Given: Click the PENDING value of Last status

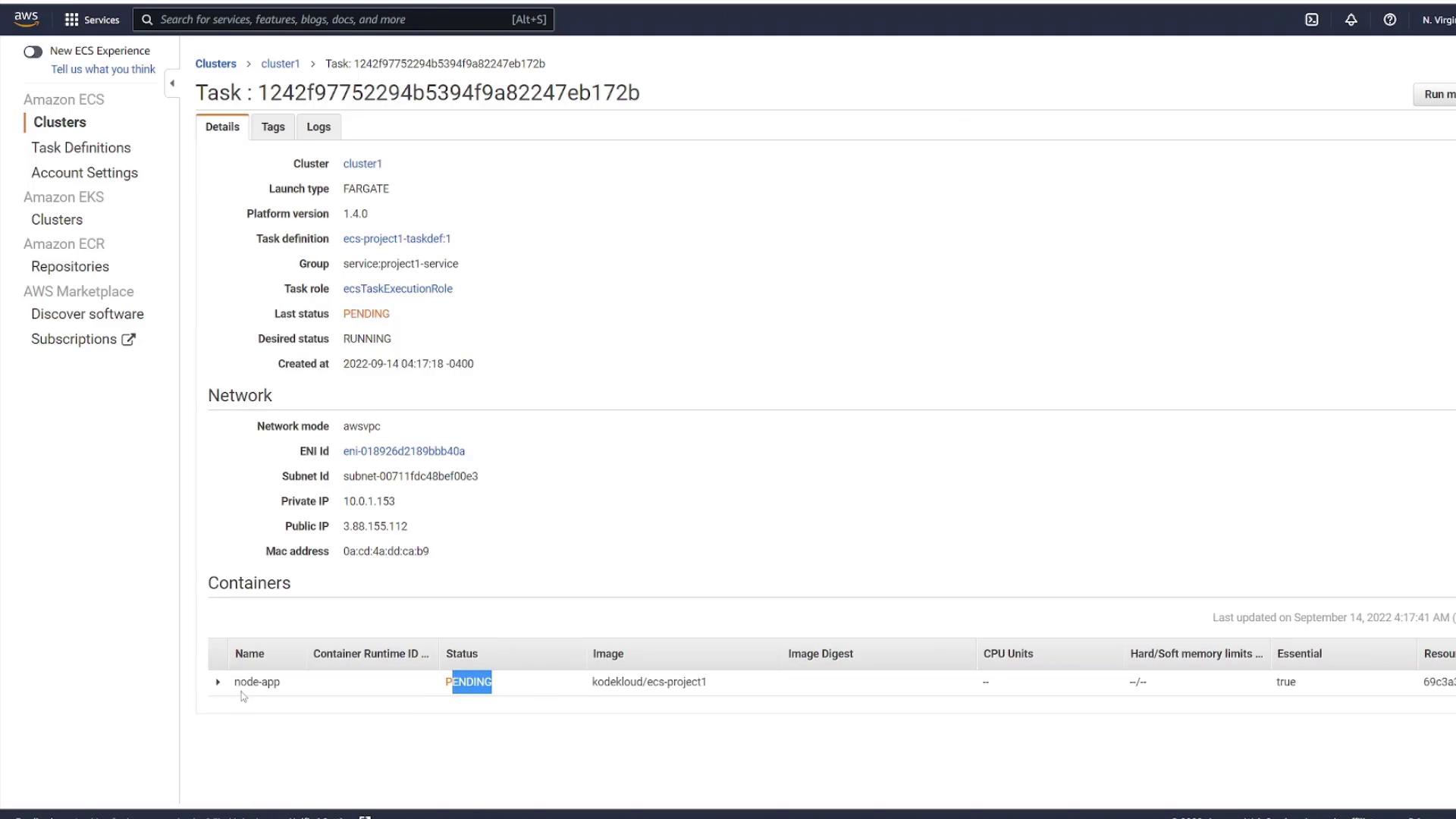Looking at the screenshot, I should (x=366, y=314).
